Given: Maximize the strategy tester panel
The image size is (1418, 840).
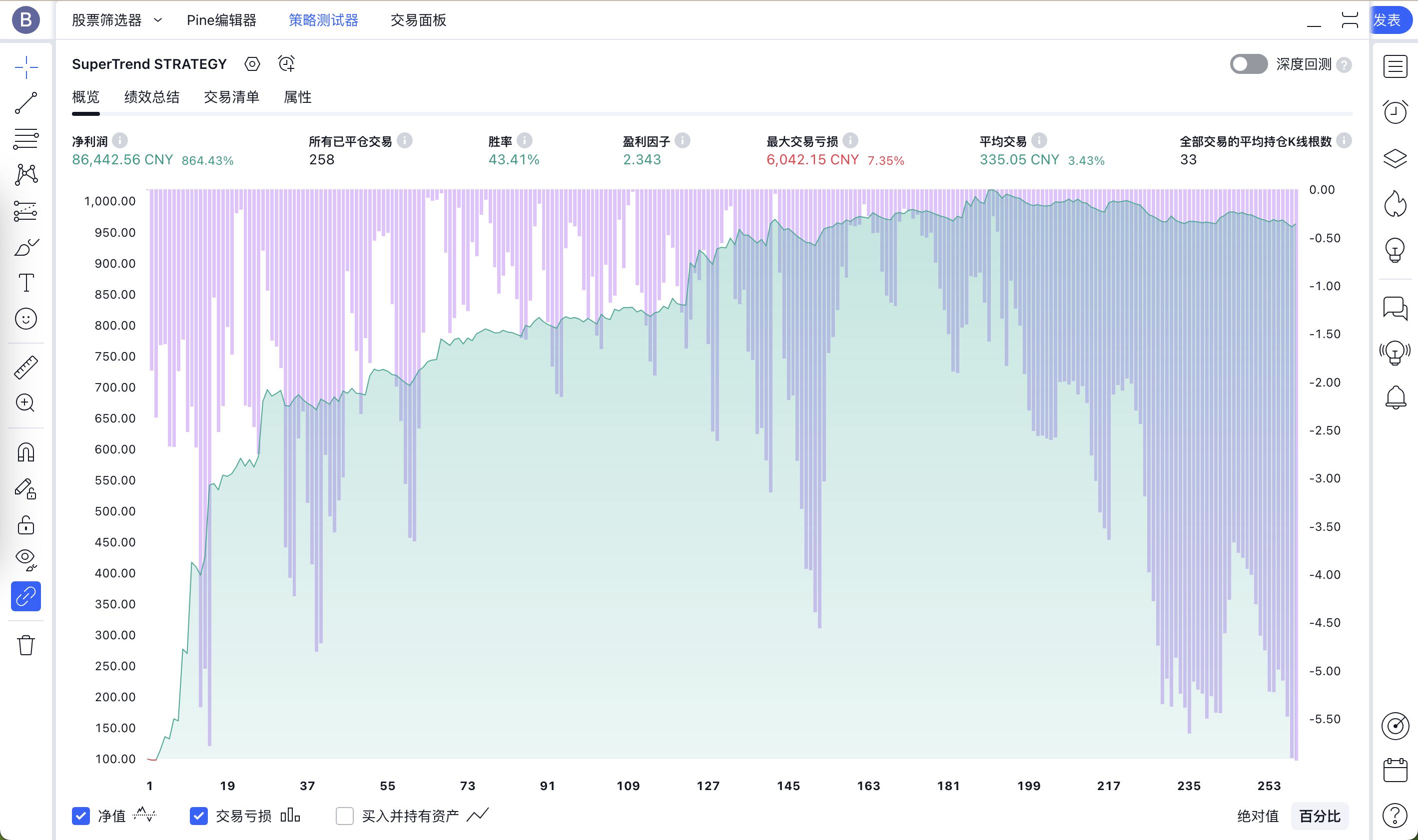Looking at the screenshot, I should coord(1350,20).
